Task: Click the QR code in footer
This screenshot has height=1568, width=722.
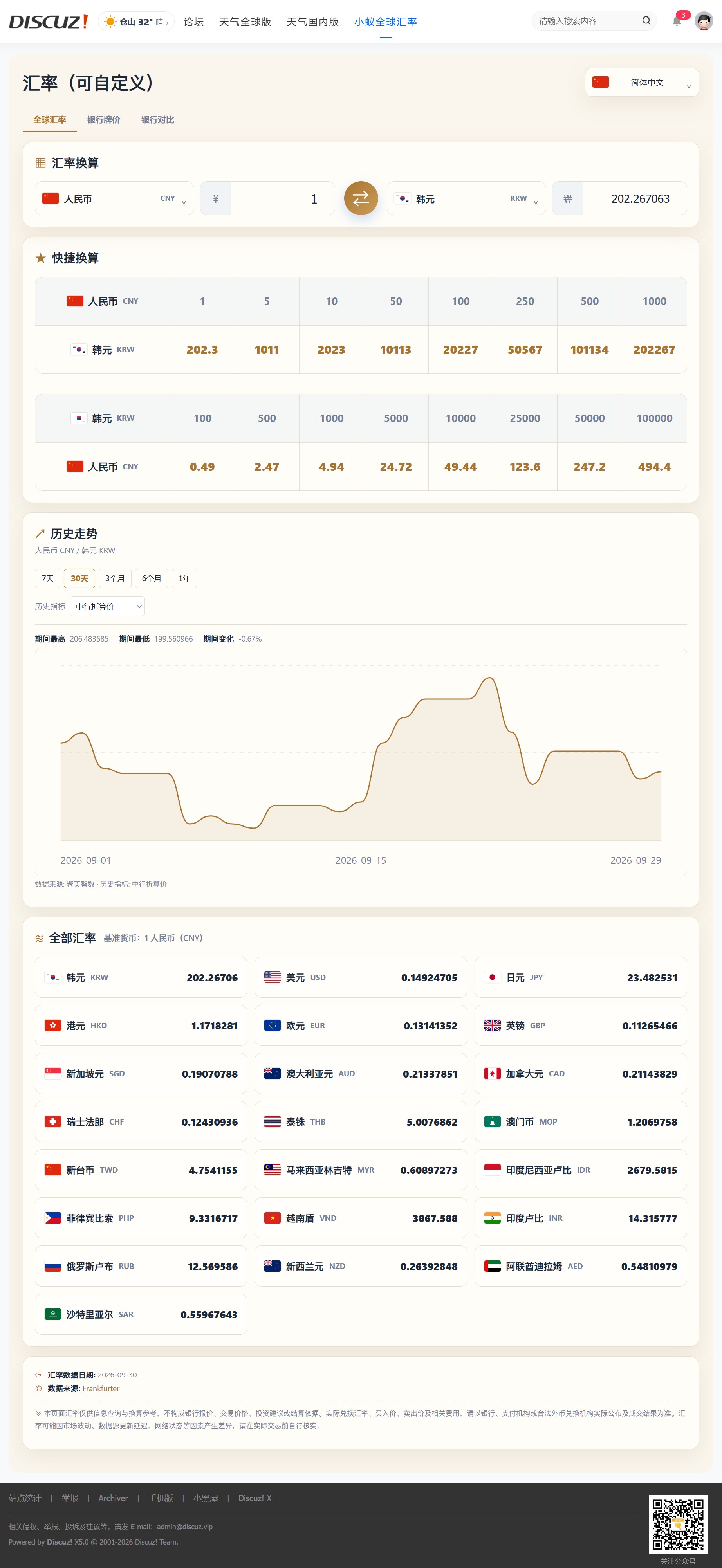Action: click(677, 1524)
